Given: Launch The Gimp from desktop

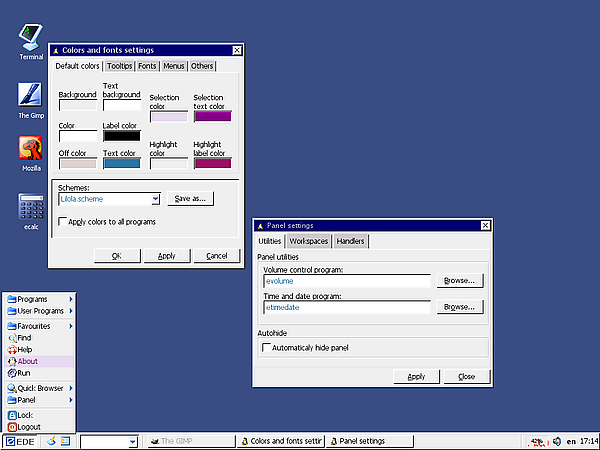Looking at the screenshot, I should point(31,97).
